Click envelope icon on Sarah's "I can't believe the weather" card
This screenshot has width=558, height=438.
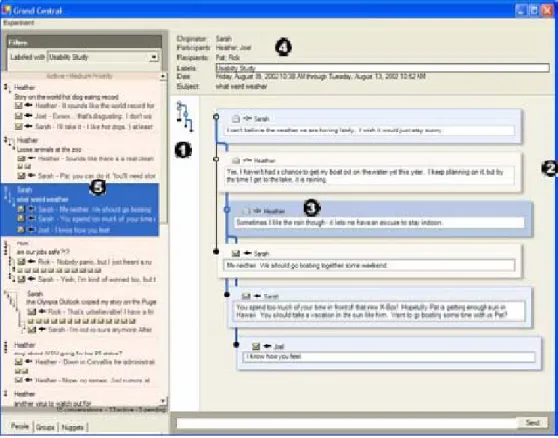tap(236, 119)
